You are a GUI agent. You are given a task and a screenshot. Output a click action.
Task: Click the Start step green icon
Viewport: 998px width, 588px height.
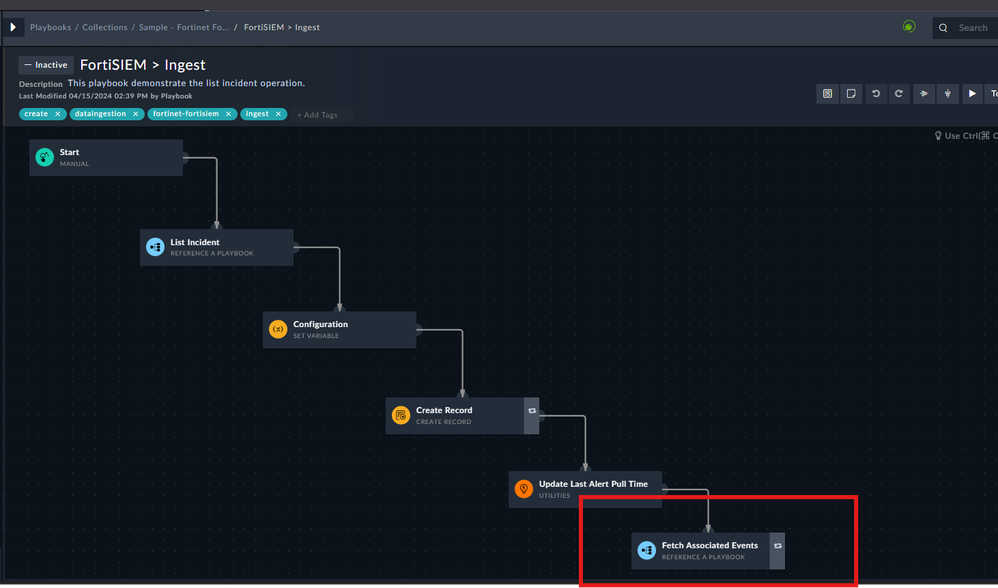pyautogui.click(x=45, y=157)
